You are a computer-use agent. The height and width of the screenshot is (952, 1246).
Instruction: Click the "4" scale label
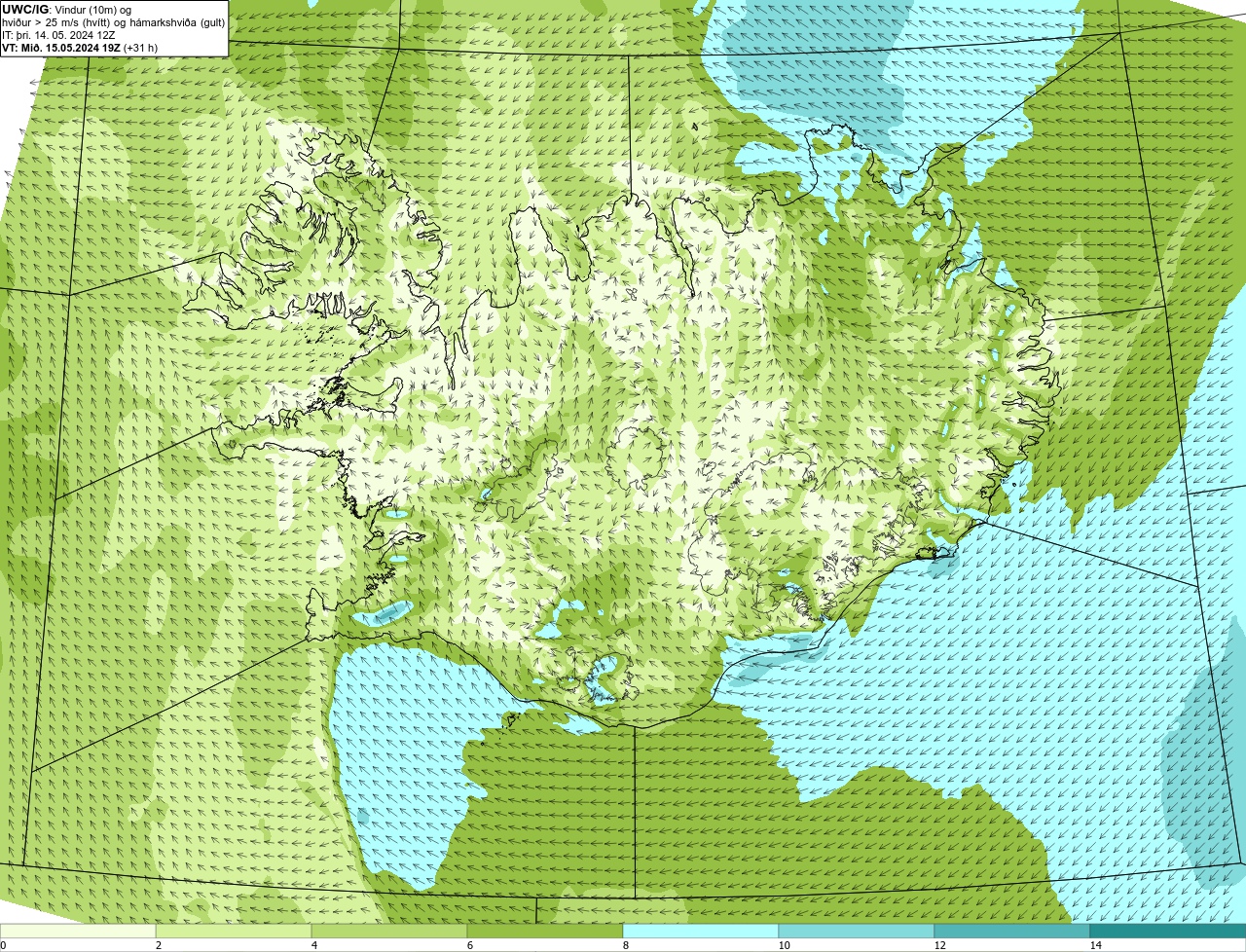coord(313,945)
